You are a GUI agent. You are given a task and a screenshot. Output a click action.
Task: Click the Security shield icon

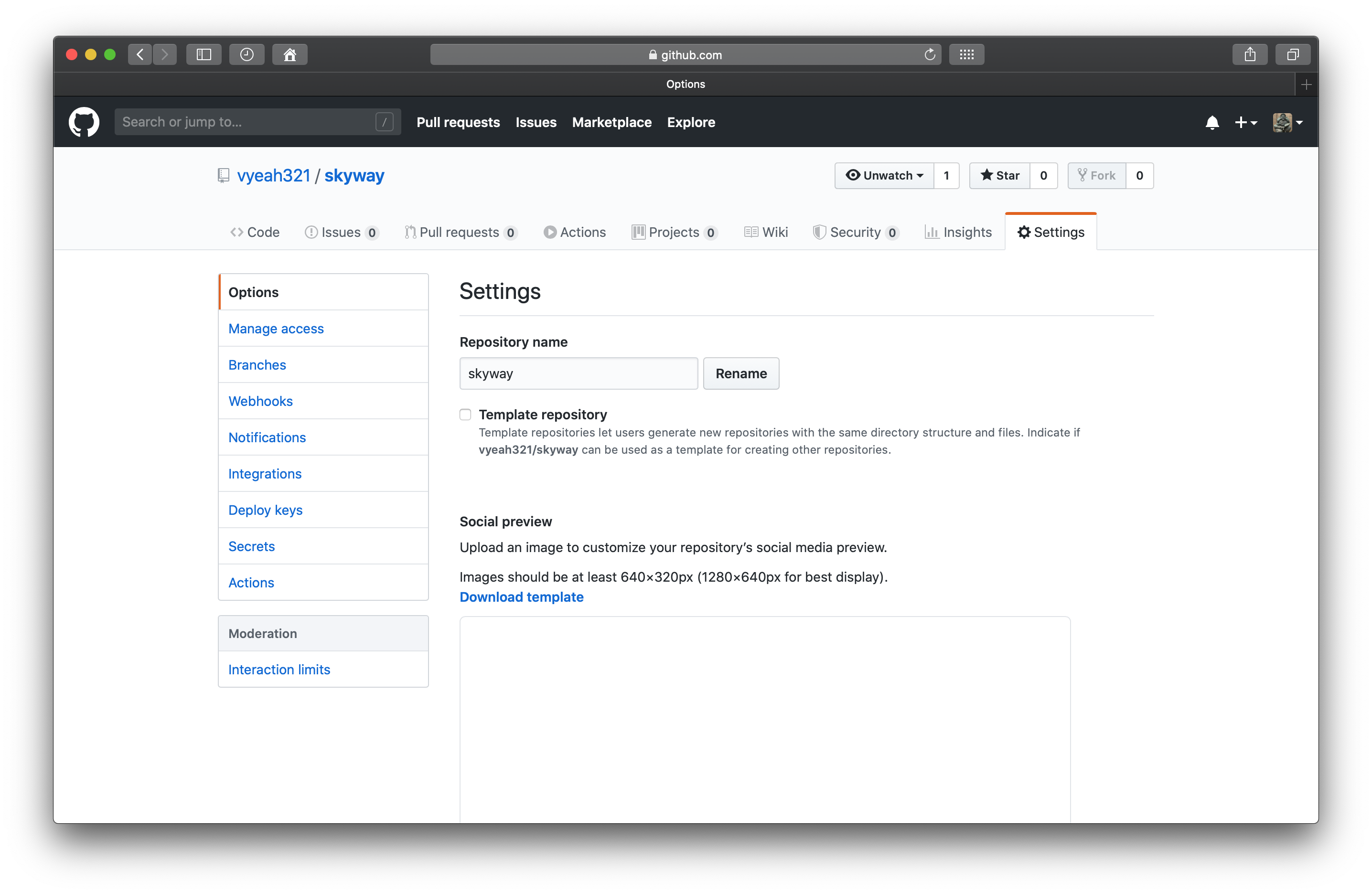click(819, 232)
